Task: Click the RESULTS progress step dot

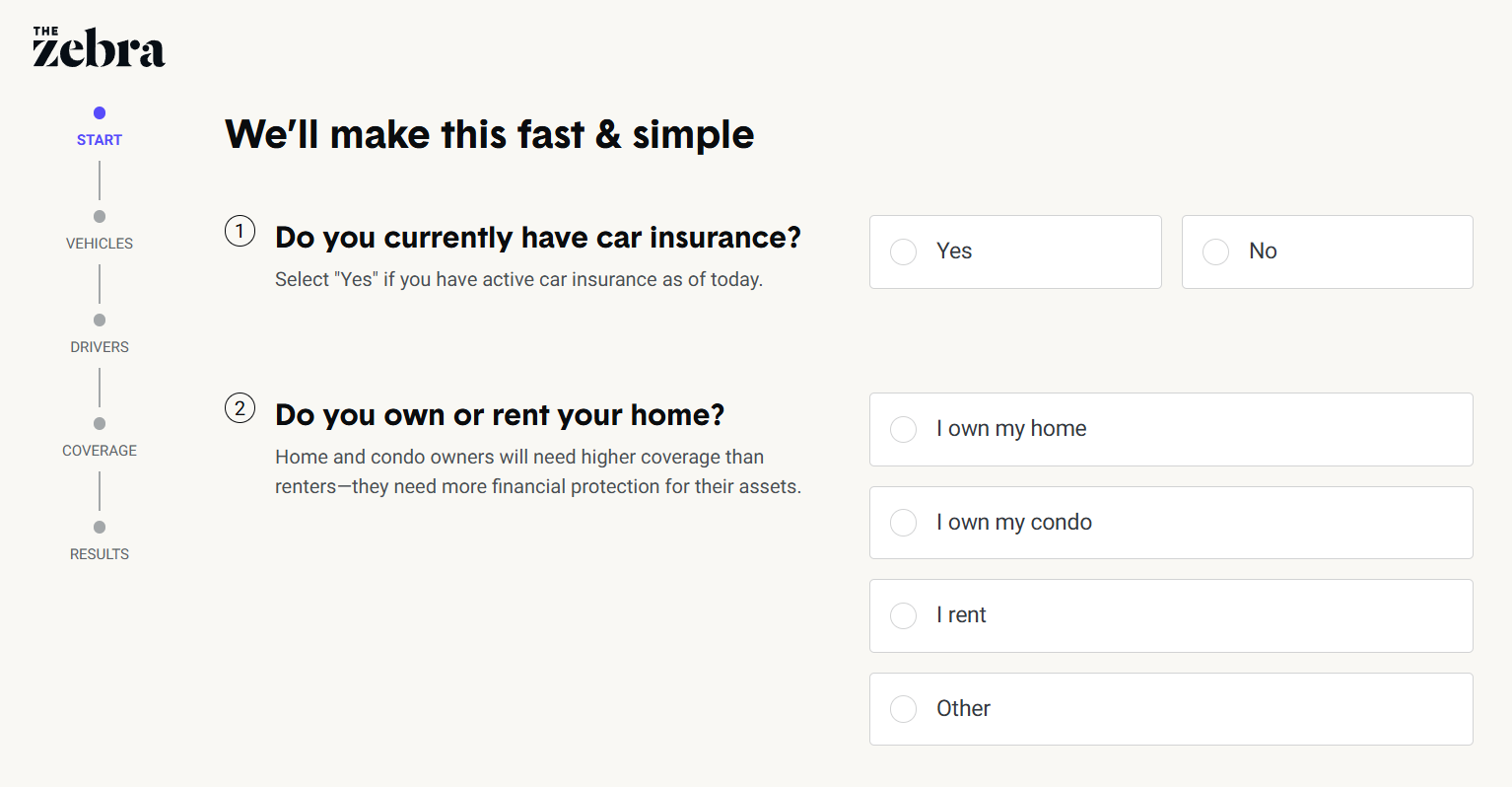Action: [x=99, y=527]
